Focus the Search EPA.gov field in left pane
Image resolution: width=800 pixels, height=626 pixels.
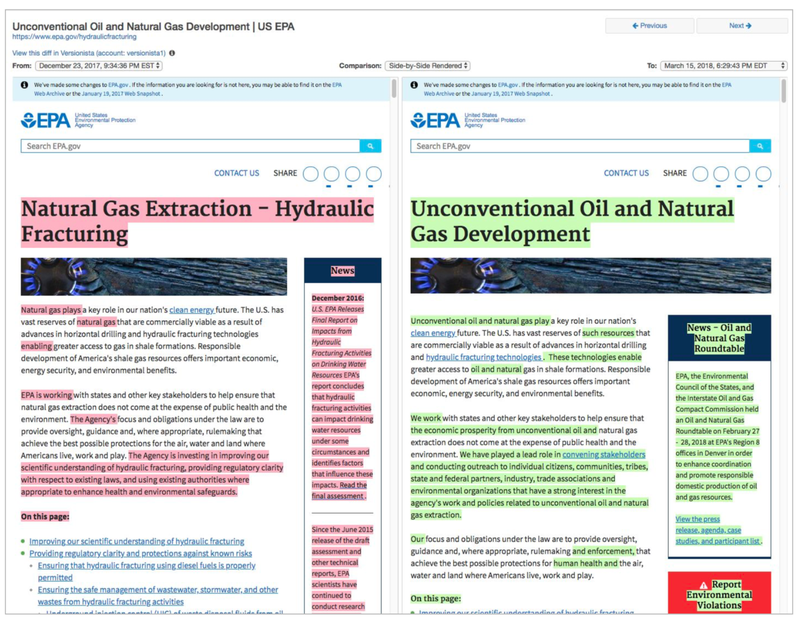[190, 146]
